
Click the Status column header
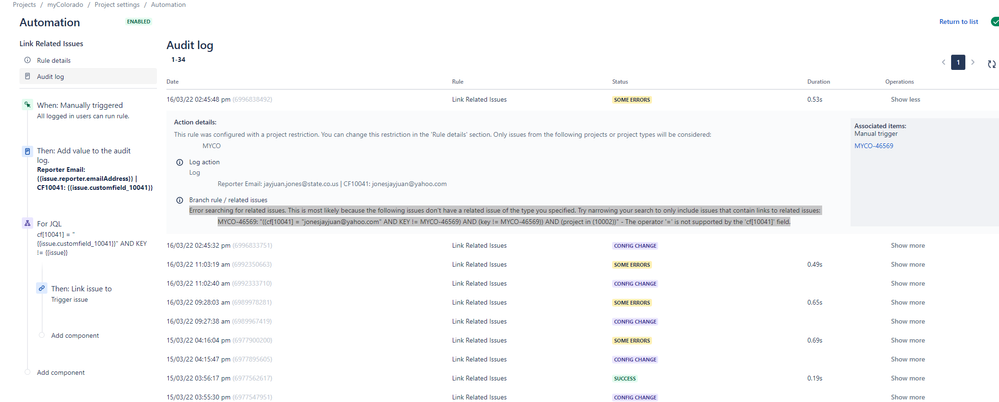pos(620,82)
